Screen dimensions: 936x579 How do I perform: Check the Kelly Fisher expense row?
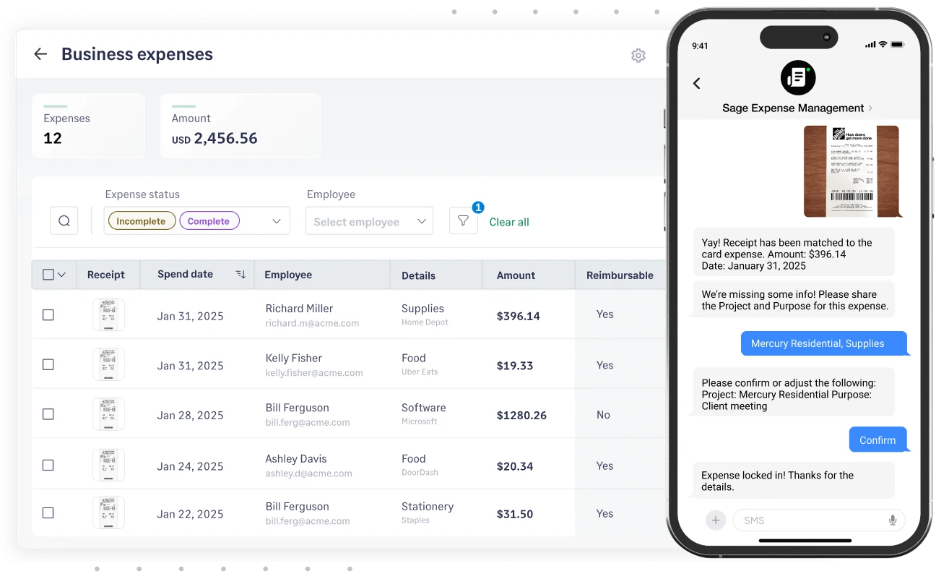[x=48, y=364]
